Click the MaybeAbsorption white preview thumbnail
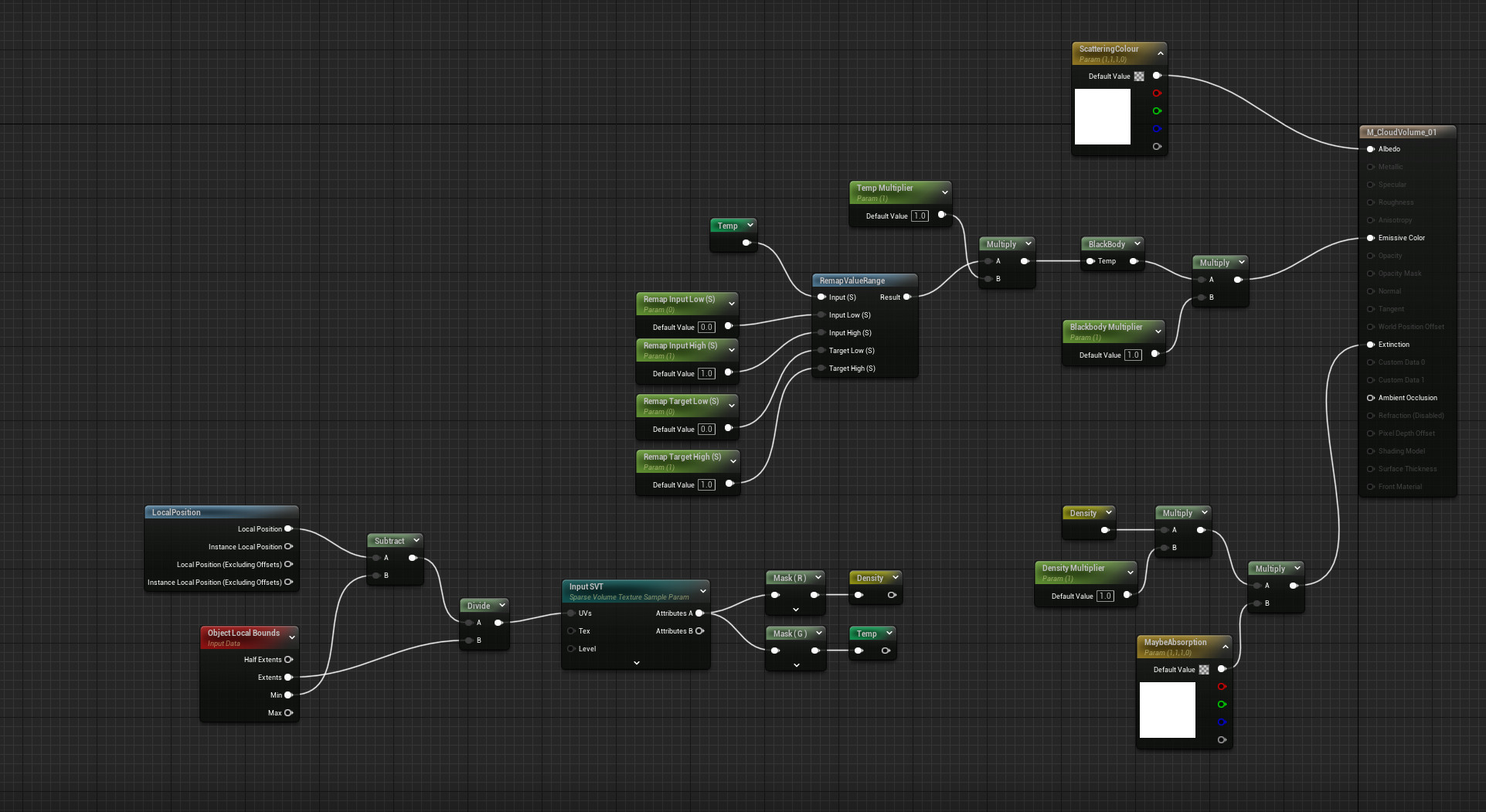This screenshot has height=812, width=1486. [x=1168, y=710]
